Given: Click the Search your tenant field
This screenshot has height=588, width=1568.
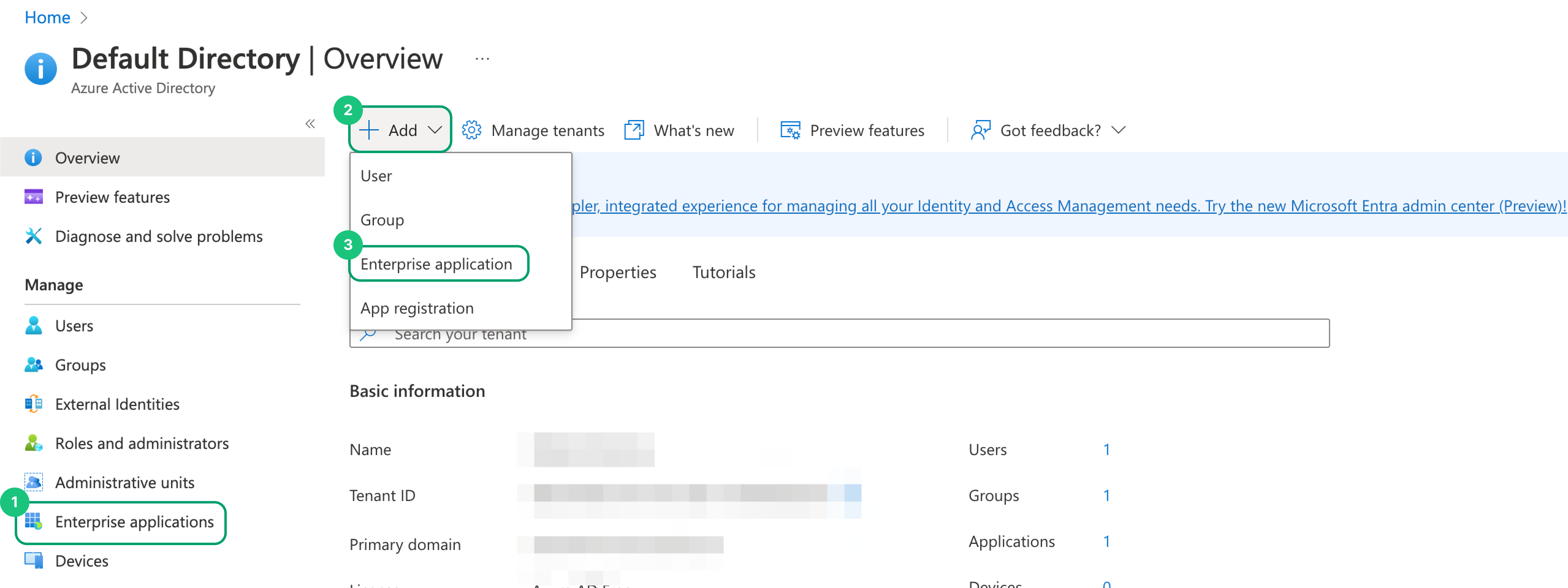Looking at the screenshot, I should pyautogui.click(x=839, y=334).
